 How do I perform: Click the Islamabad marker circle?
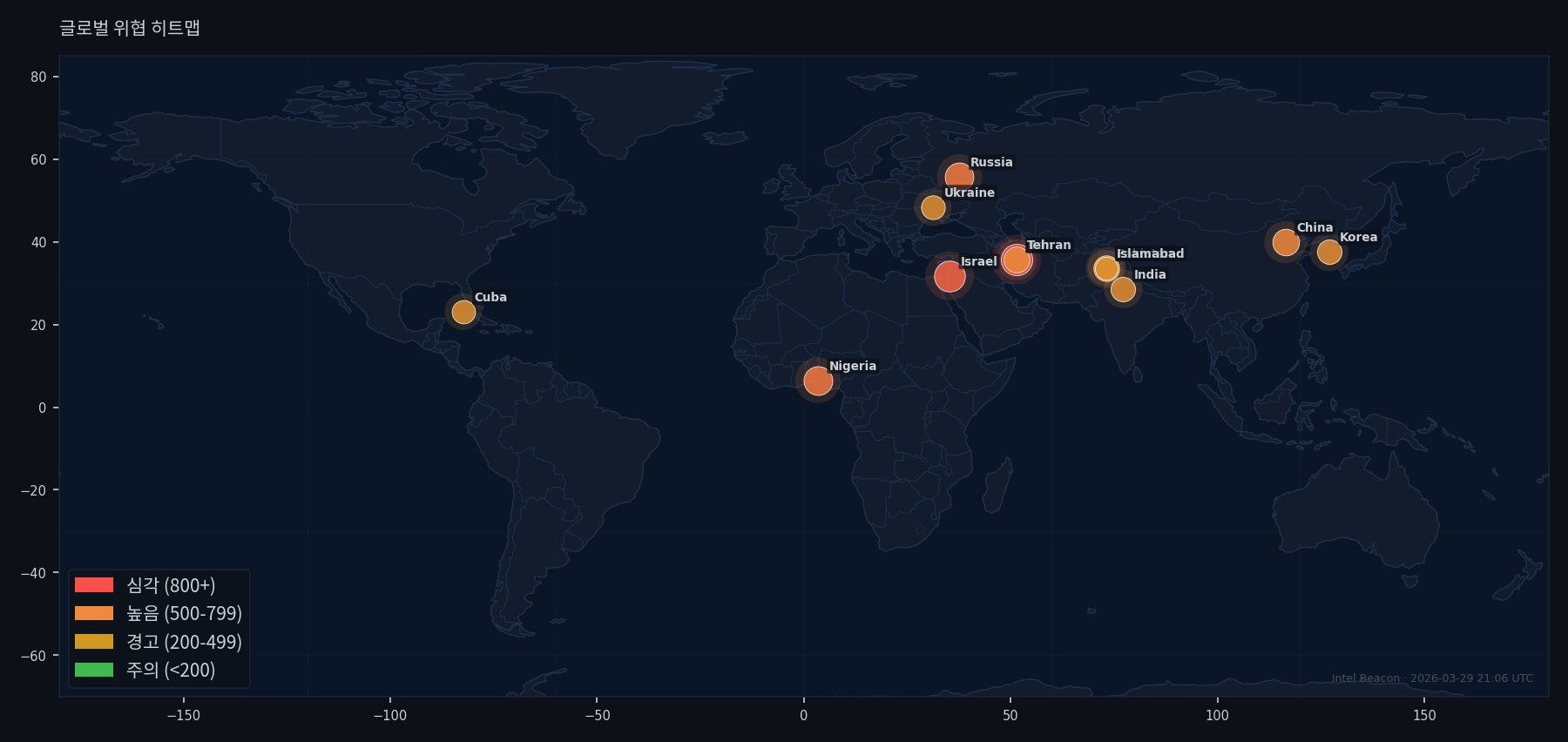1106,268
